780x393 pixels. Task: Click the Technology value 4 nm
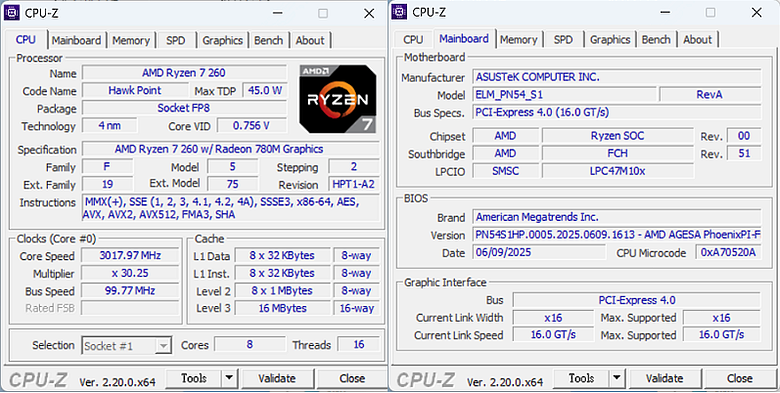coord(109,126)
